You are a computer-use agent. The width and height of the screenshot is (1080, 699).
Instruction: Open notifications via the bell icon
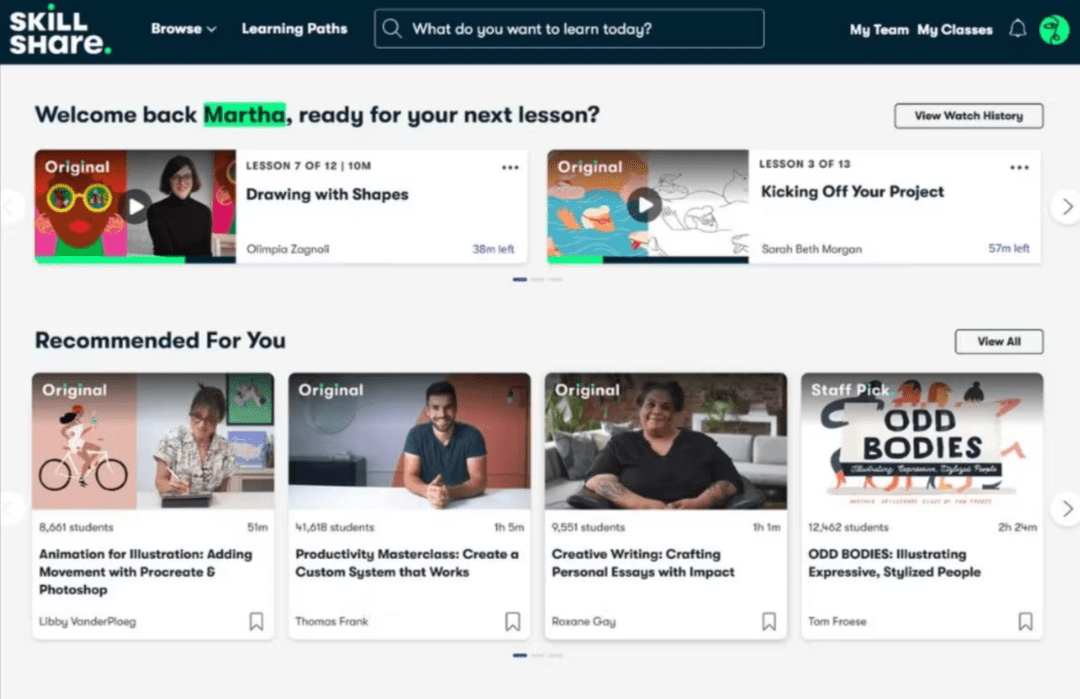point(1017,29)
